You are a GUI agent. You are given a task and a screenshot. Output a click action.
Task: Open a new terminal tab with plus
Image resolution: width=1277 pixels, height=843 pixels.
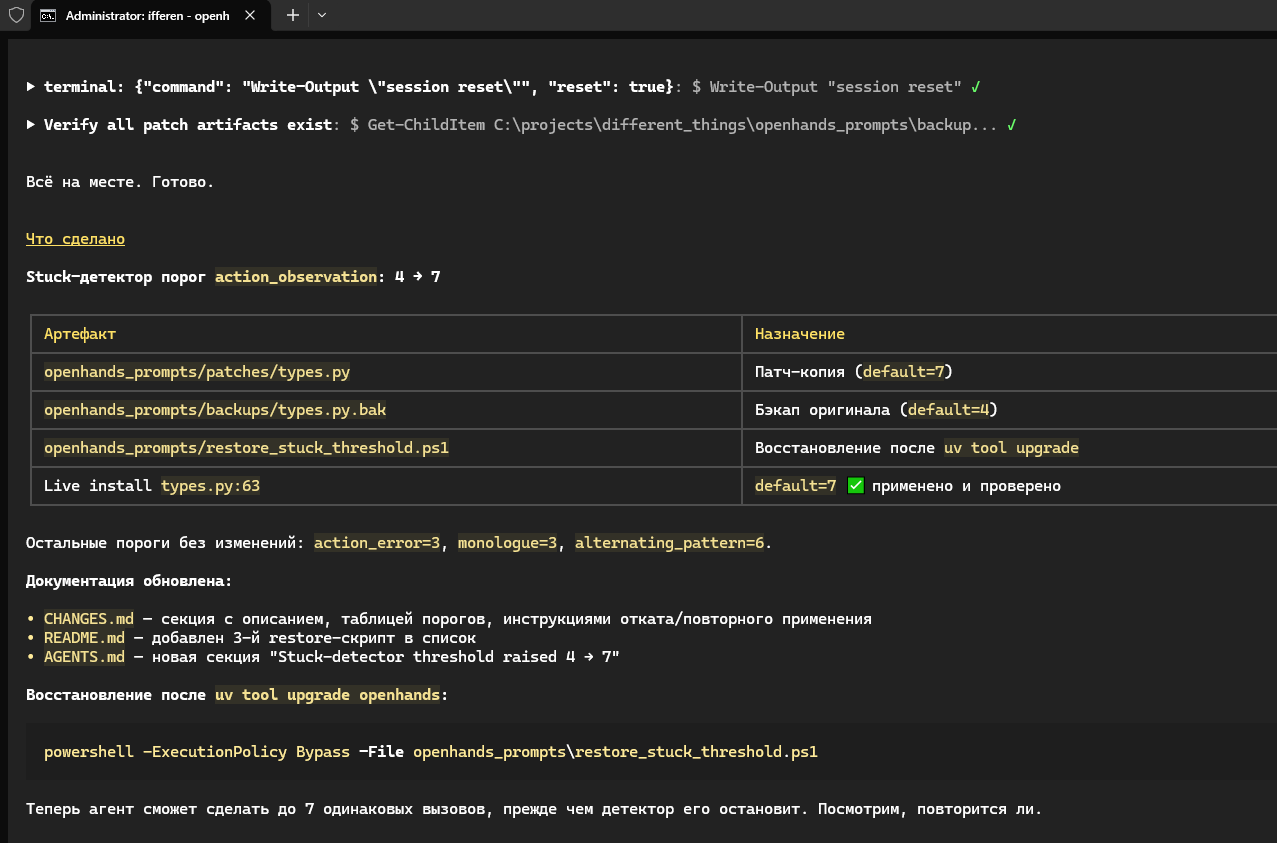[x=293, y=15]
